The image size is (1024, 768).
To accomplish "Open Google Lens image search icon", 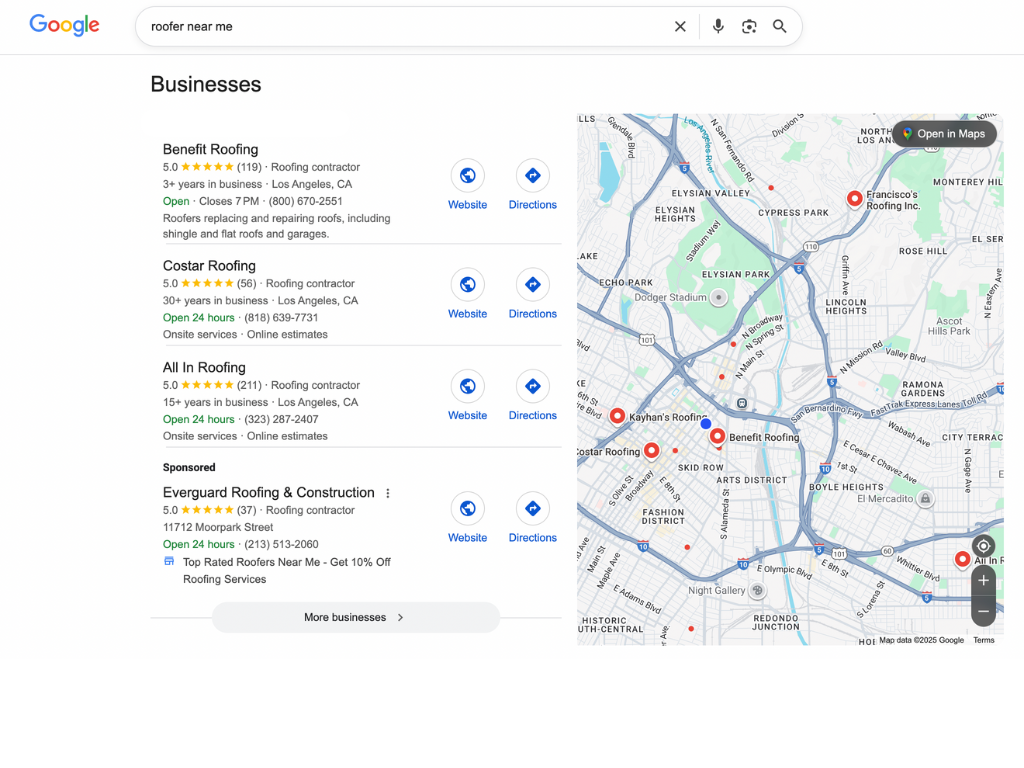I will pos(749,26).
